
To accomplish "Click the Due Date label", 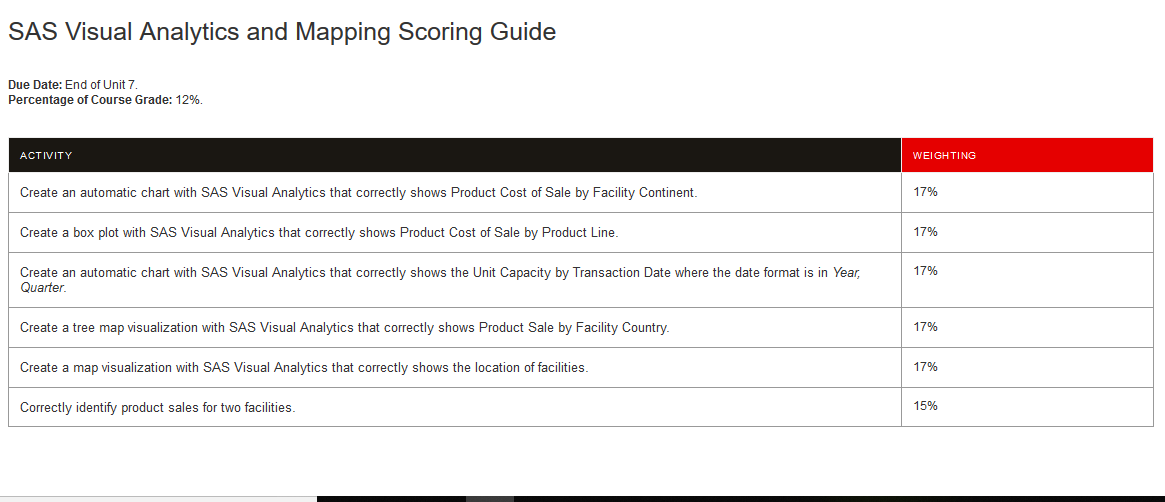I will (x=35, y=85).
